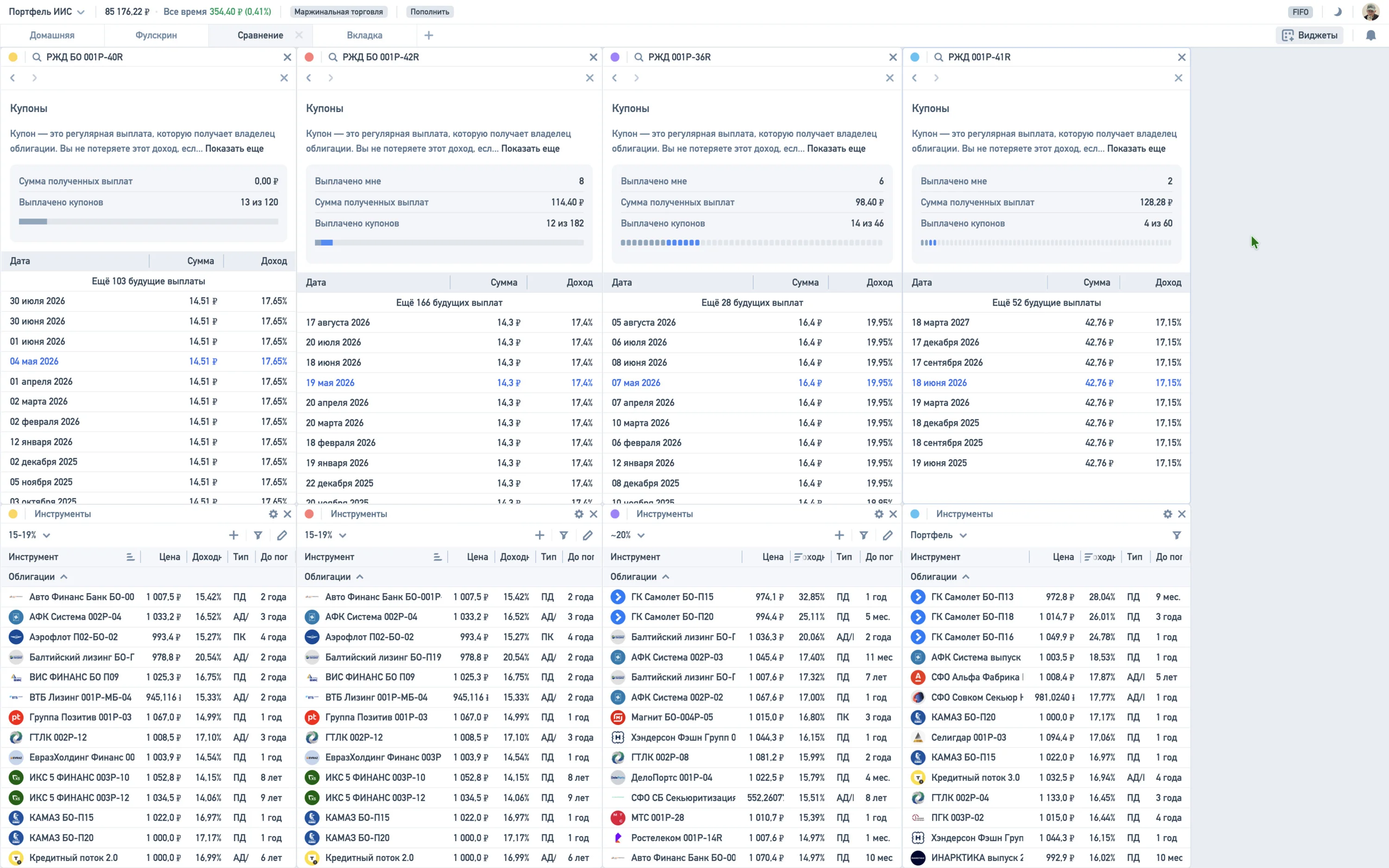Click Показать еще in РЖД БО 001Р-42R panel
This screenshot has height=868, width=1389.
coord(530,149)
